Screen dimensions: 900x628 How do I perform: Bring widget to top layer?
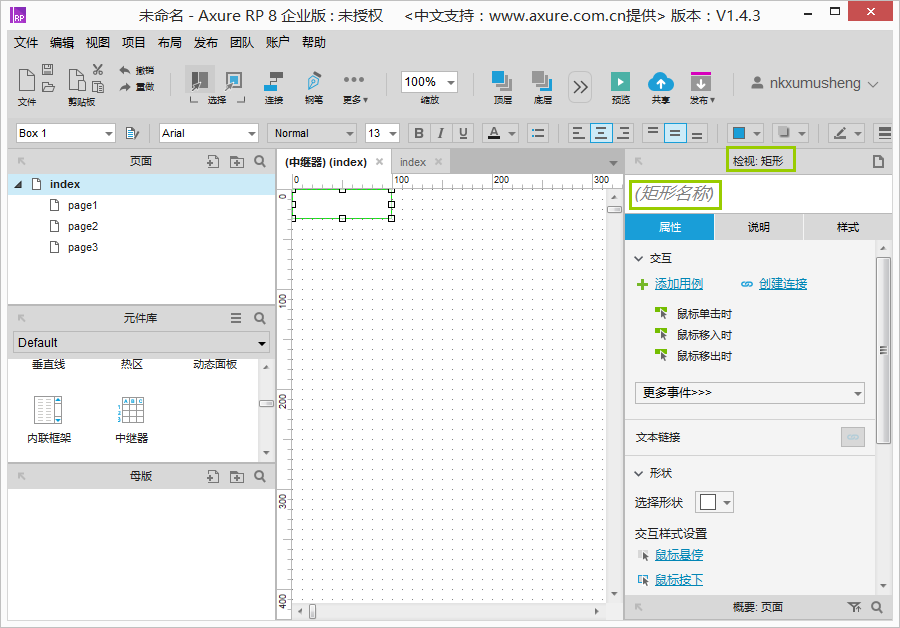click(x=502, y=81)
